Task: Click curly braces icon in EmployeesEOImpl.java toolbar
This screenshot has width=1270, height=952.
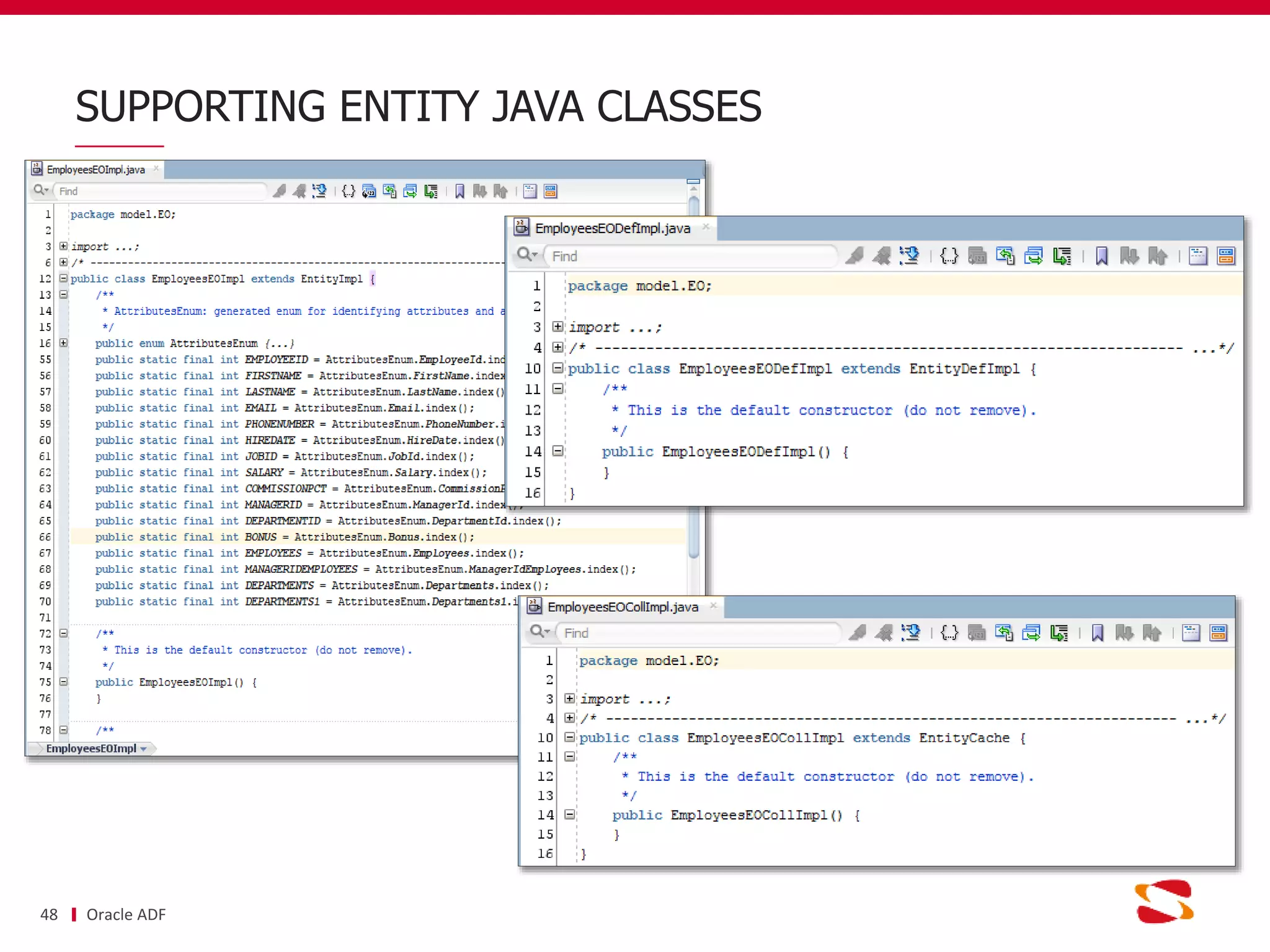Action: click(x=349, y=191)
